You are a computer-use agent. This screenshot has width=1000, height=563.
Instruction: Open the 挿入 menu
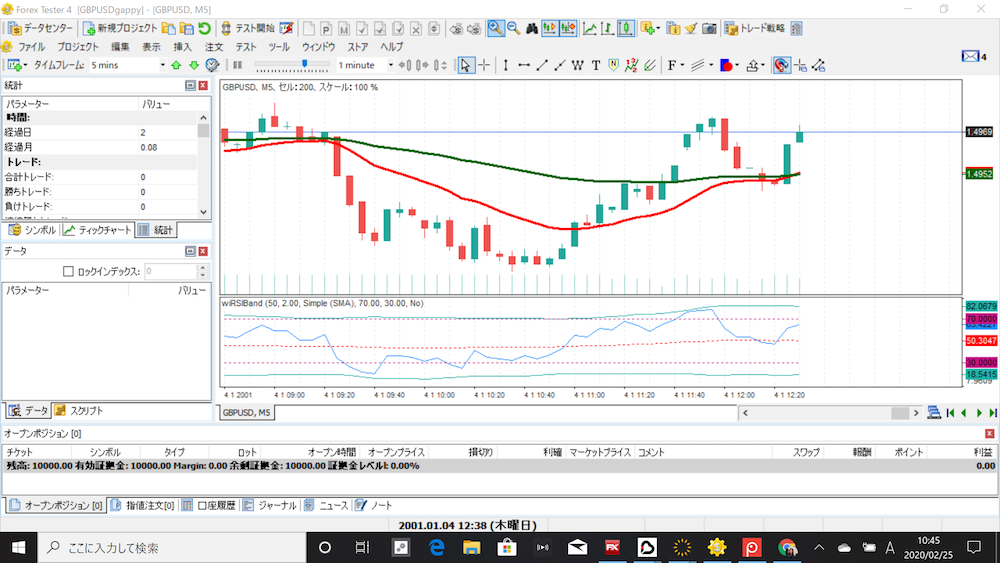pos(183,46)
